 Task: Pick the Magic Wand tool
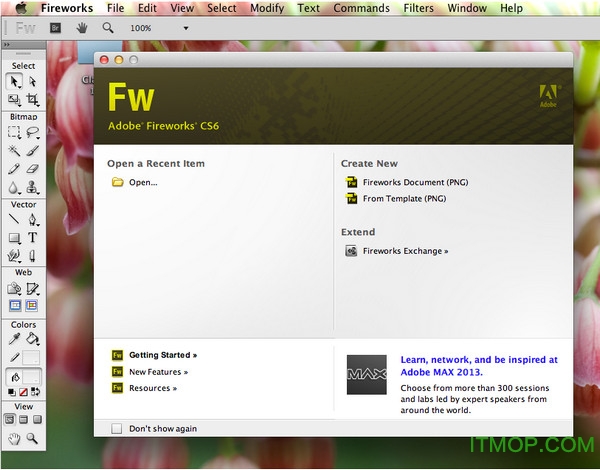[14, 150]
